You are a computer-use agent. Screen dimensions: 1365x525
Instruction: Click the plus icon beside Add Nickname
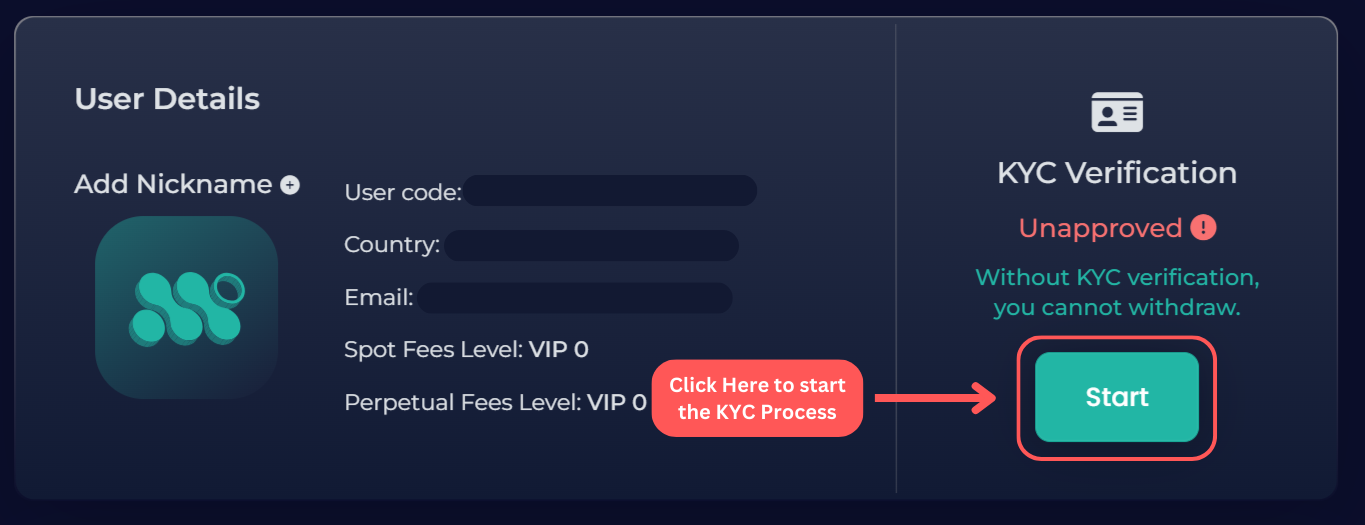(x=290, y=185)
